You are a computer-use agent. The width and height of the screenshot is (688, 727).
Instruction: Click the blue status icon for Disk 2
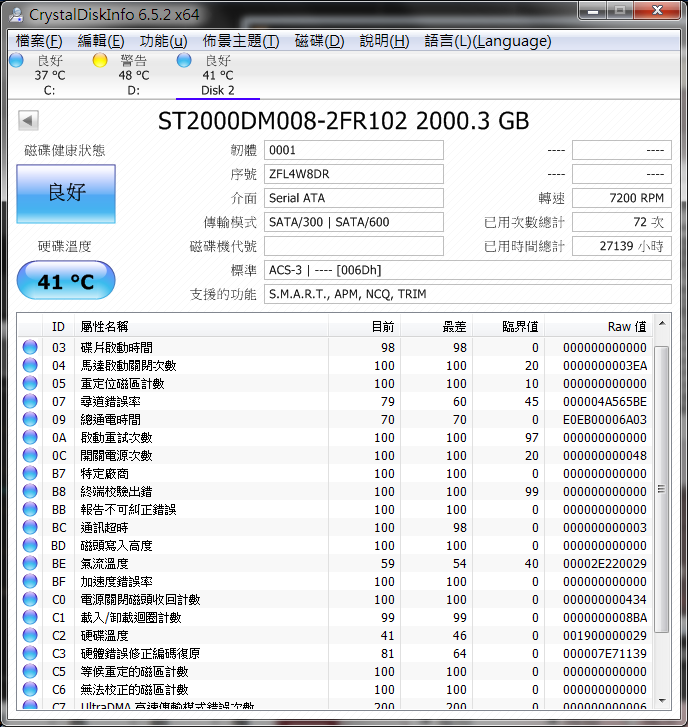pos(184,60)
